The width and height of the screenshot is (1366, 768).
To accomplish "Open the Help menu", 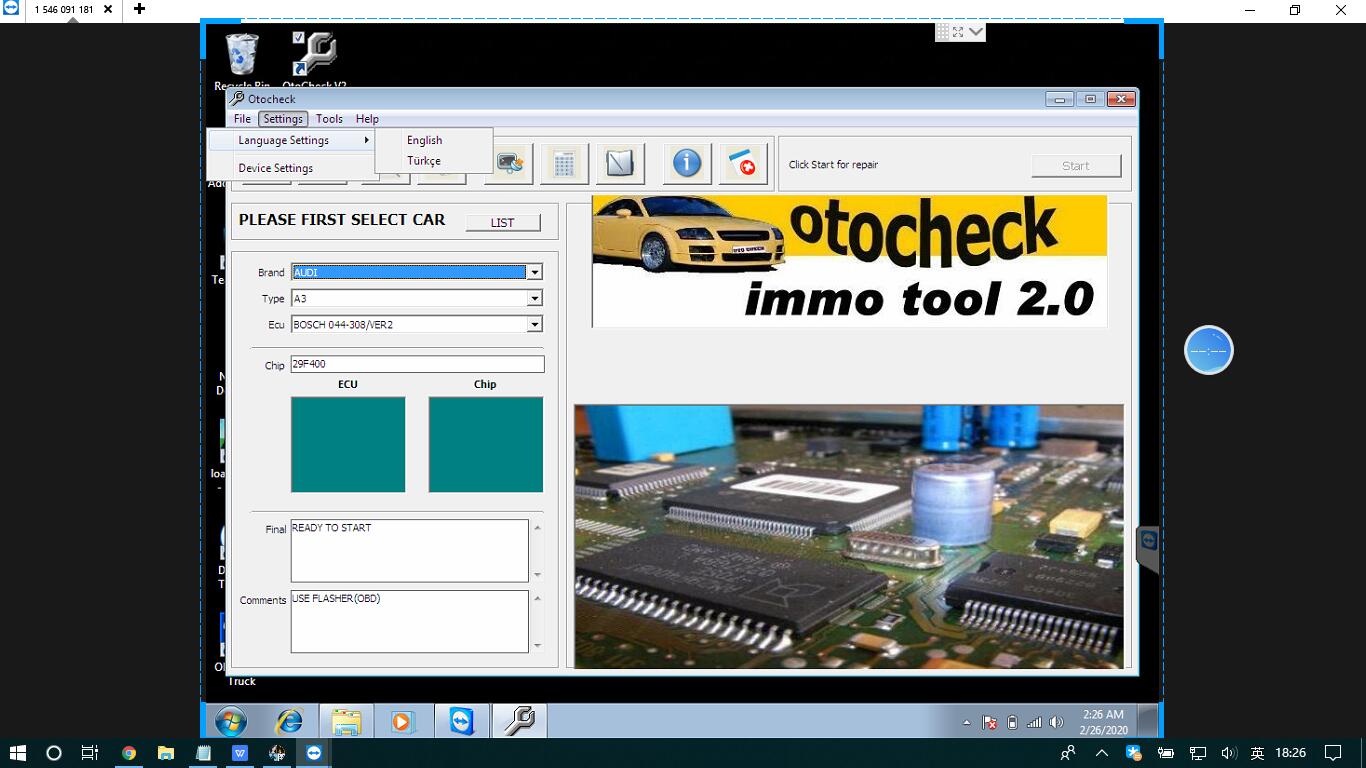I will pos(367,118).
